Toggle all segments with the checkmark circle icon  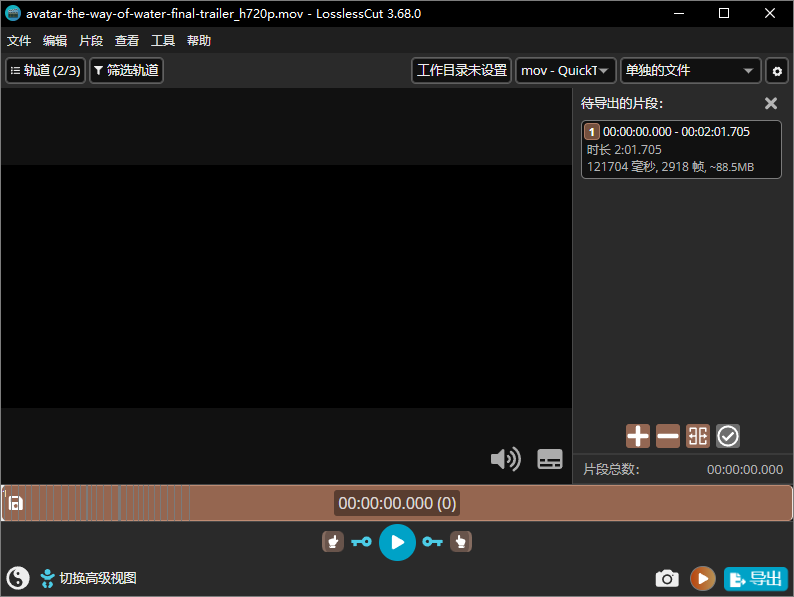coord(728,436)
